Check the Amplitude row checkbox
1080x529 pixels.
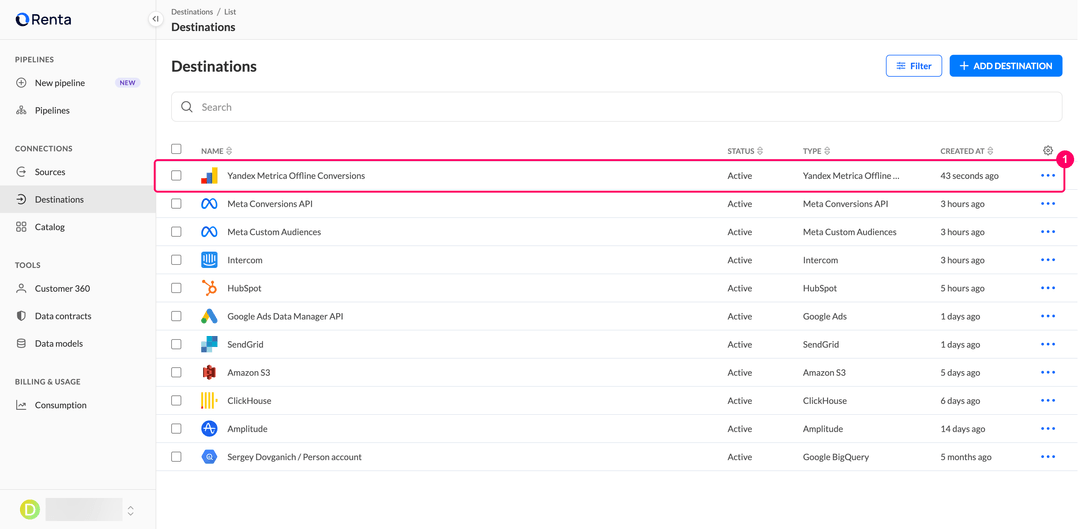tap(176, 428)
